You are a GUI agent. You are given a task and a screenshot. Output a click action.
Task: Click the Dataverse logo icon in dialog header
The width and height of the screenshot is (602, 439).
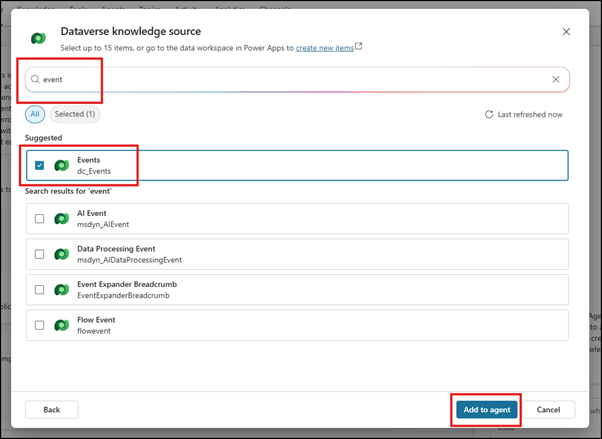38,38
